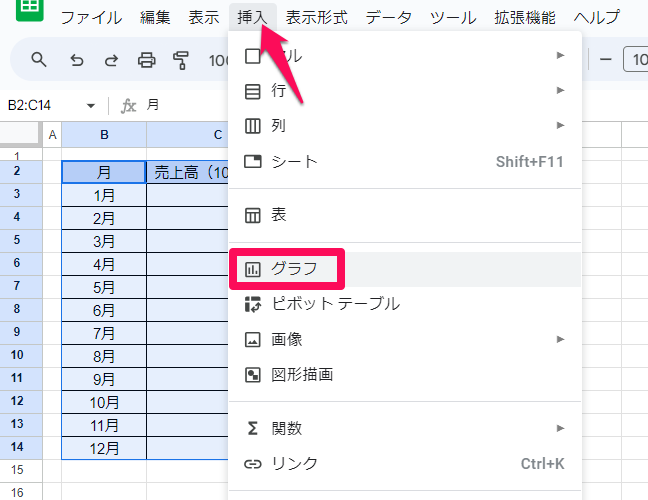Select column B header

(x=104, y=135)
